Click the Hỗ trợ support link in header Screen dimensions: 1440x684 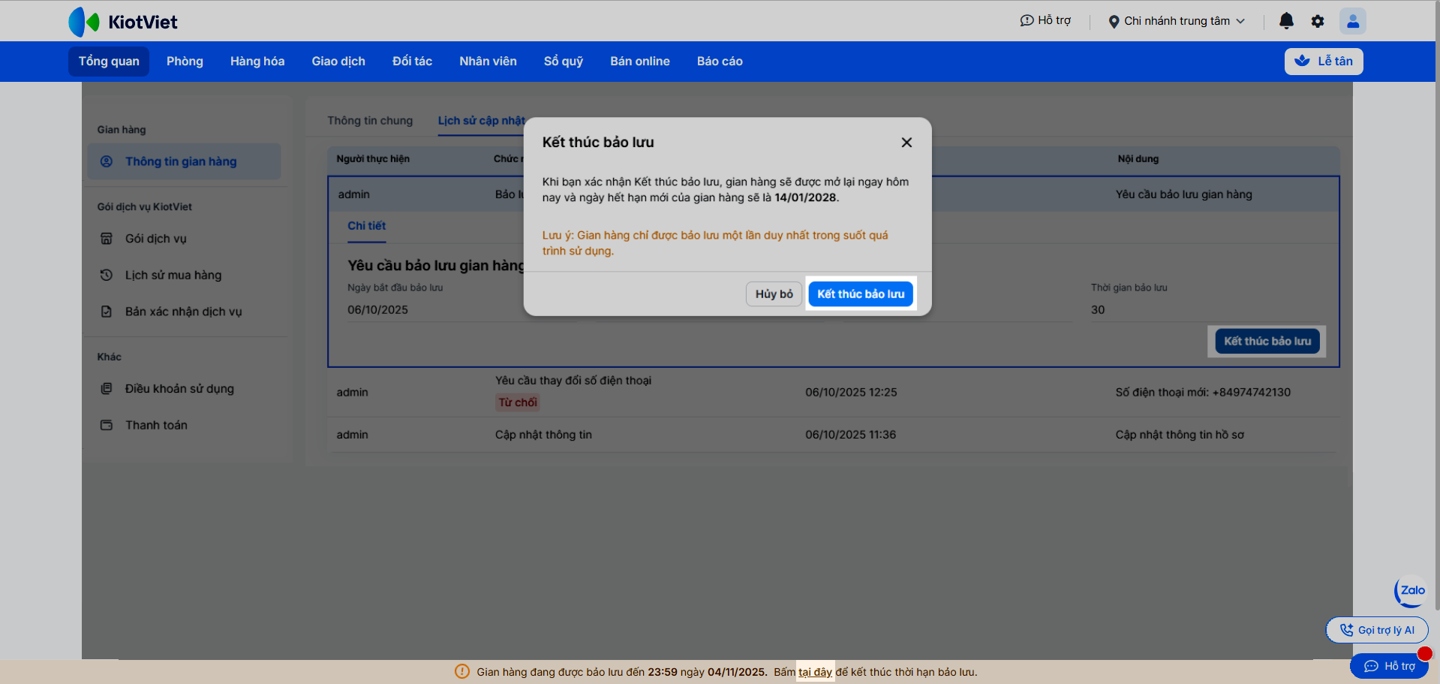tap(1045, 20)
